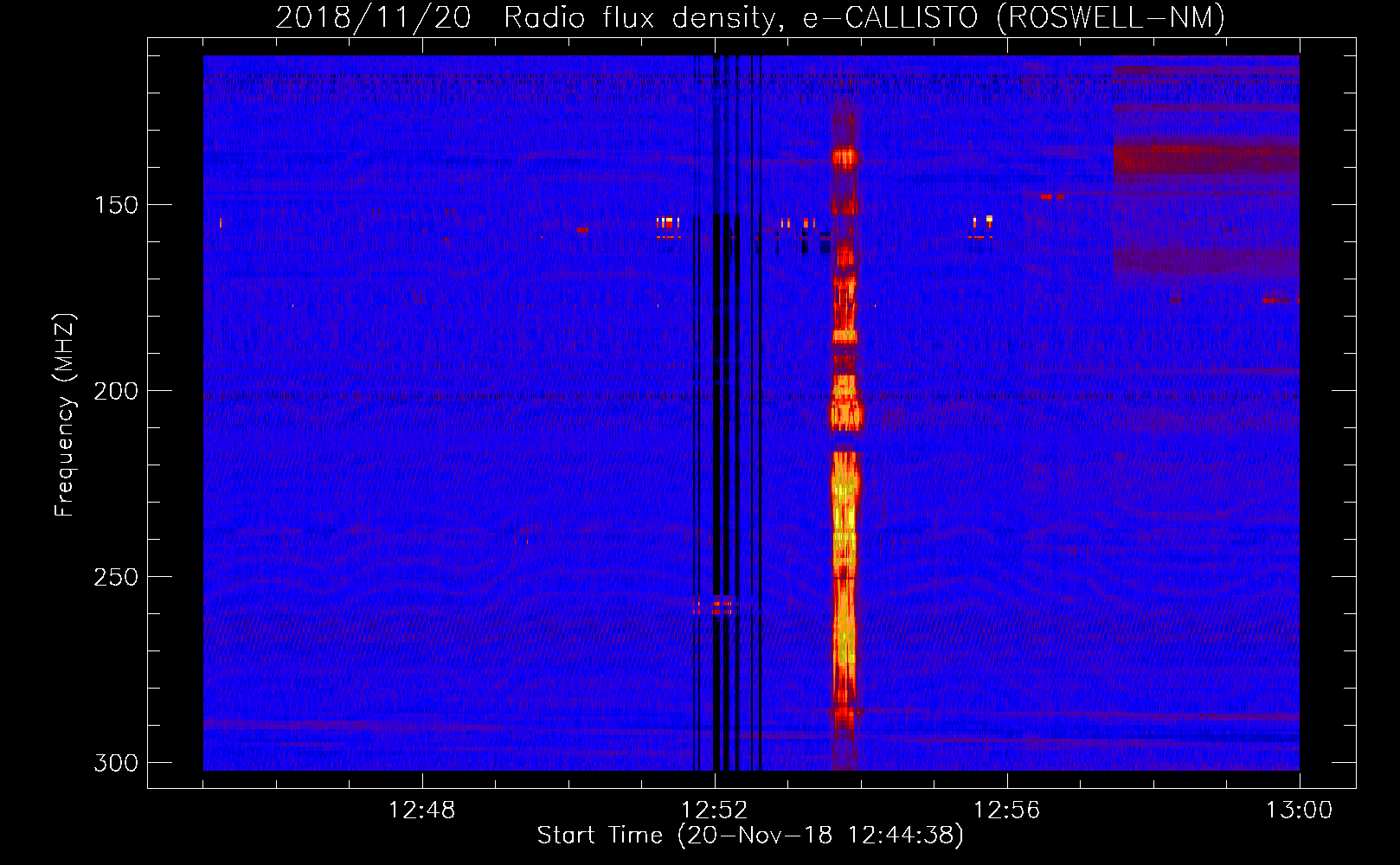
Task: Click the 'Frequency (MHZ)' y-axis label
Action: [64, 415]
